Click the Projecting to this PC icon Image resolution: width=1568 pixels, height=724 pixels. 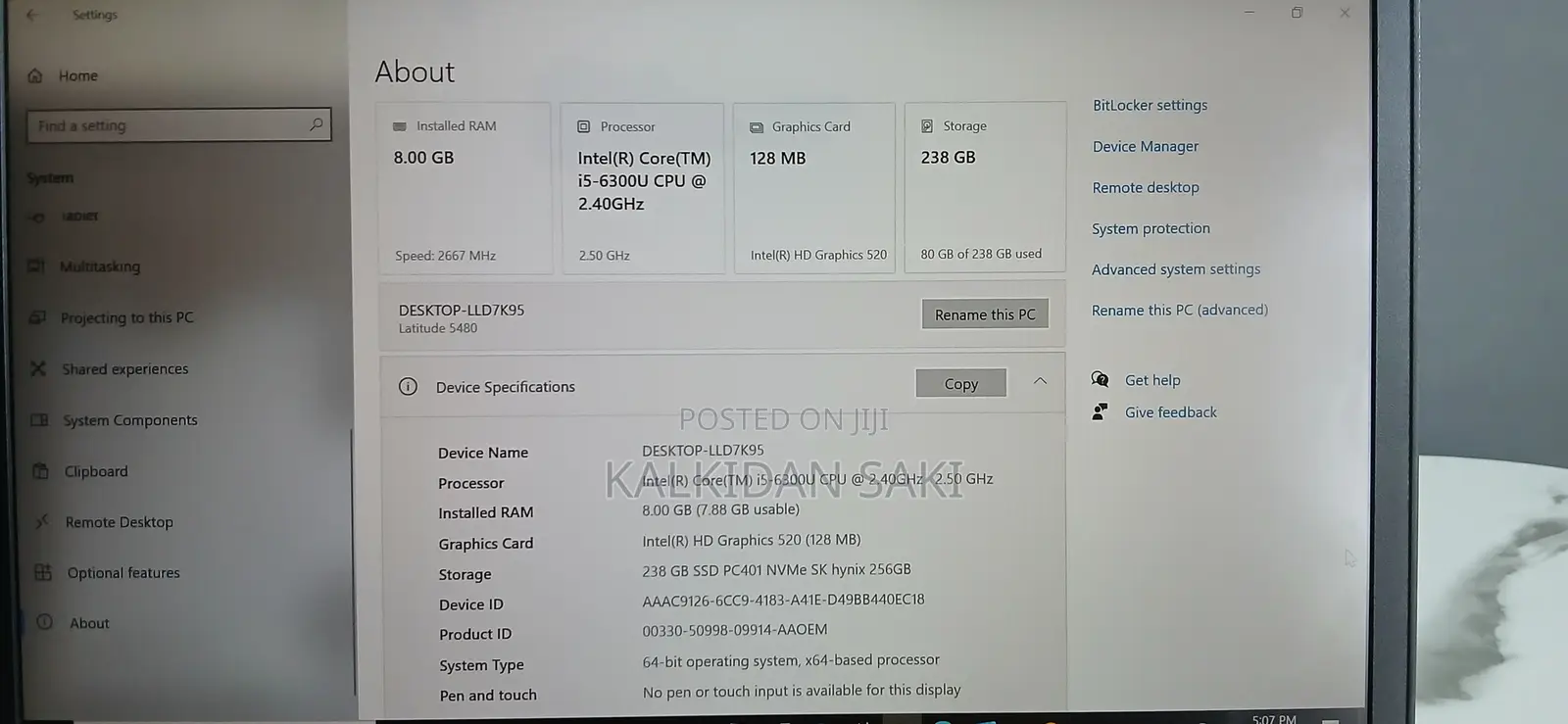tap(37, 317)
